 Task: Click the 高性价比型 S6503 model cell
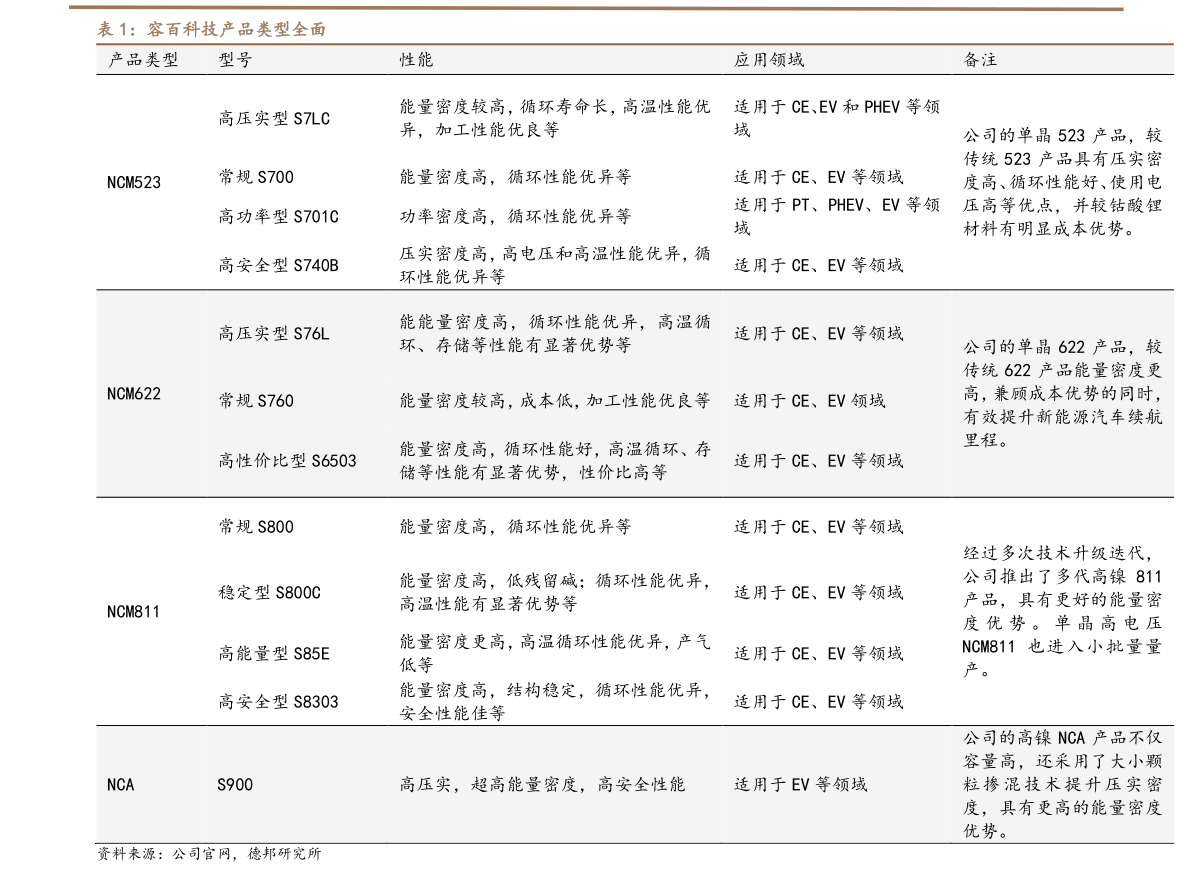click(x=287, y=461)
